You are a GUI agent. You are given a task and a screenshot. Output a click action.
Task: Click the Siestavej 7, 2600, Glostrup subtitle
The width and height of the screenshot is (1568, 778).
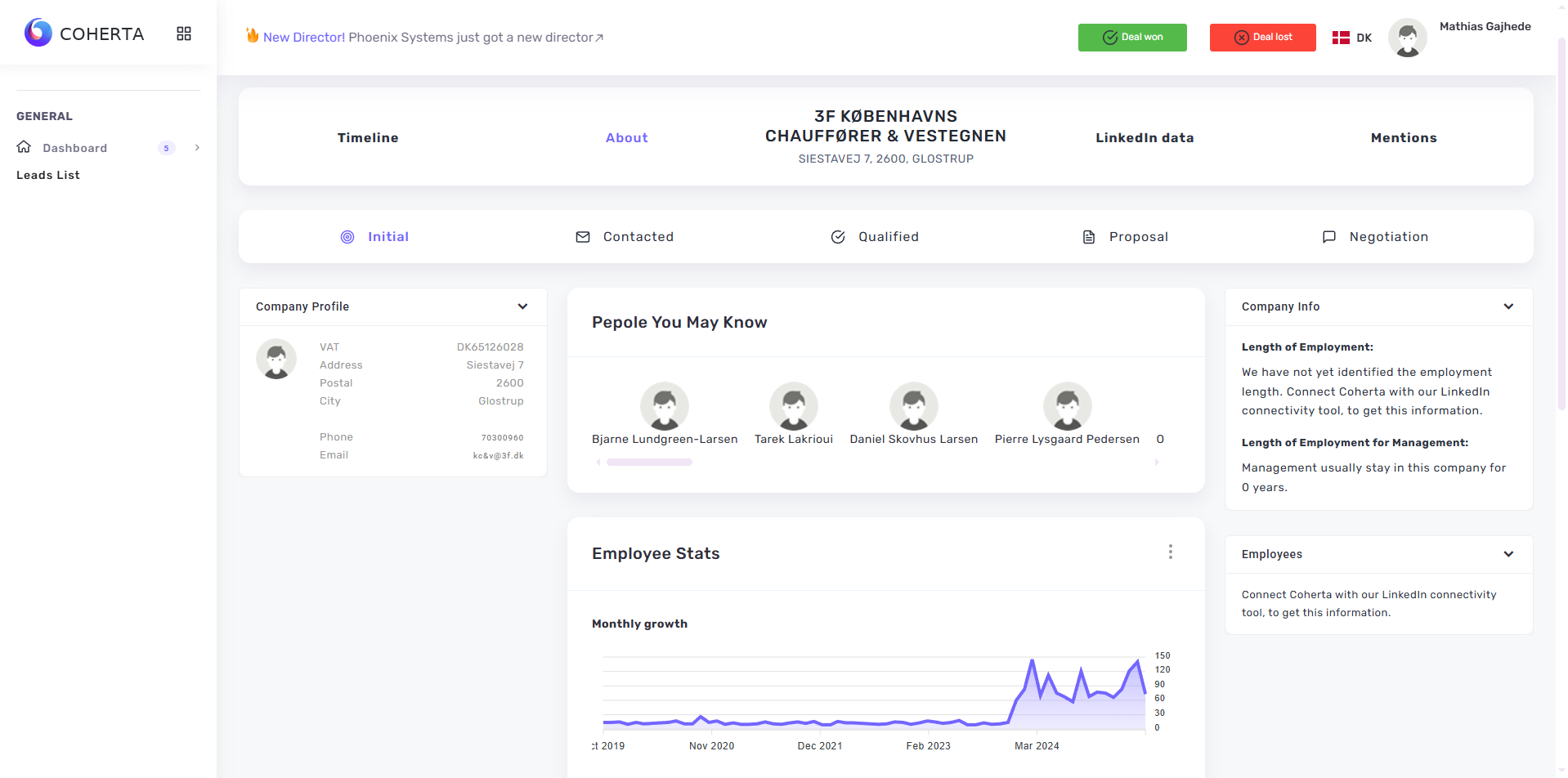tap(886, 159)
